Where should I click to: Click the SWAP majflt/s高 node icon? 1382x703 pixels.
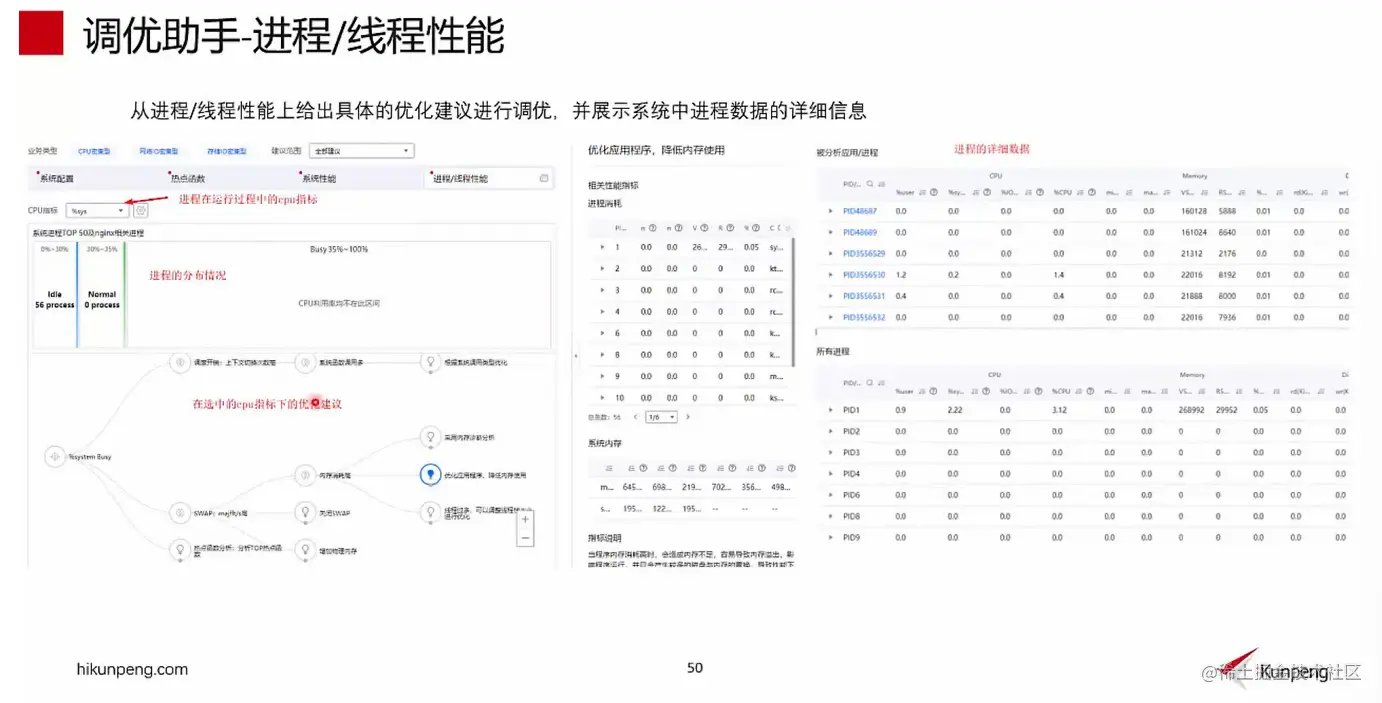[180, 512]
